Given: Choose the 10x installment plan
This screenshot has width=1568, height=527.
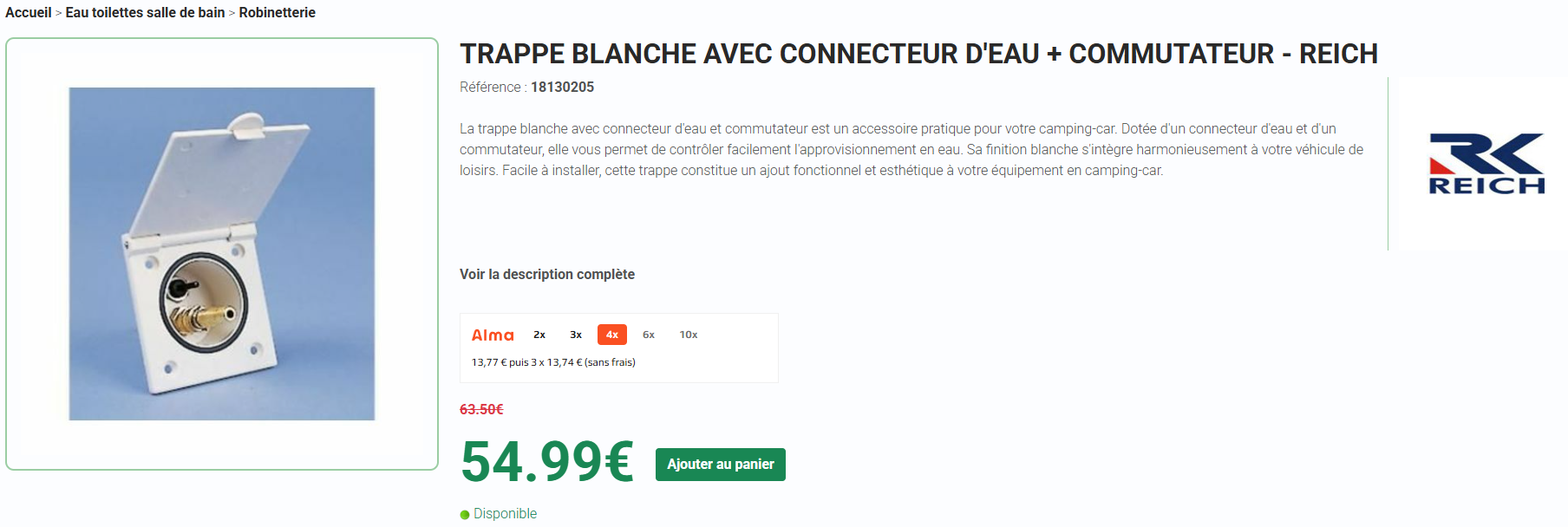Looking at the screenshot, I should (689, 335).
